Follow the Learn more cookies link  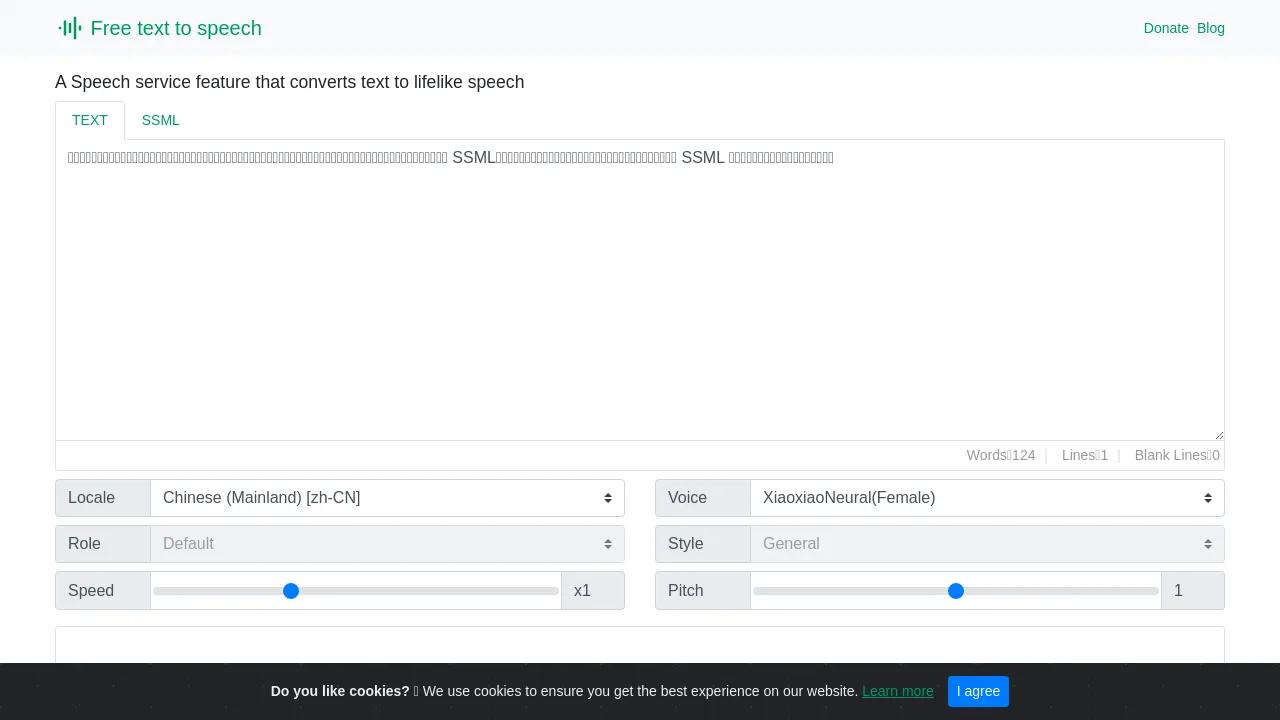click(897, 691)
